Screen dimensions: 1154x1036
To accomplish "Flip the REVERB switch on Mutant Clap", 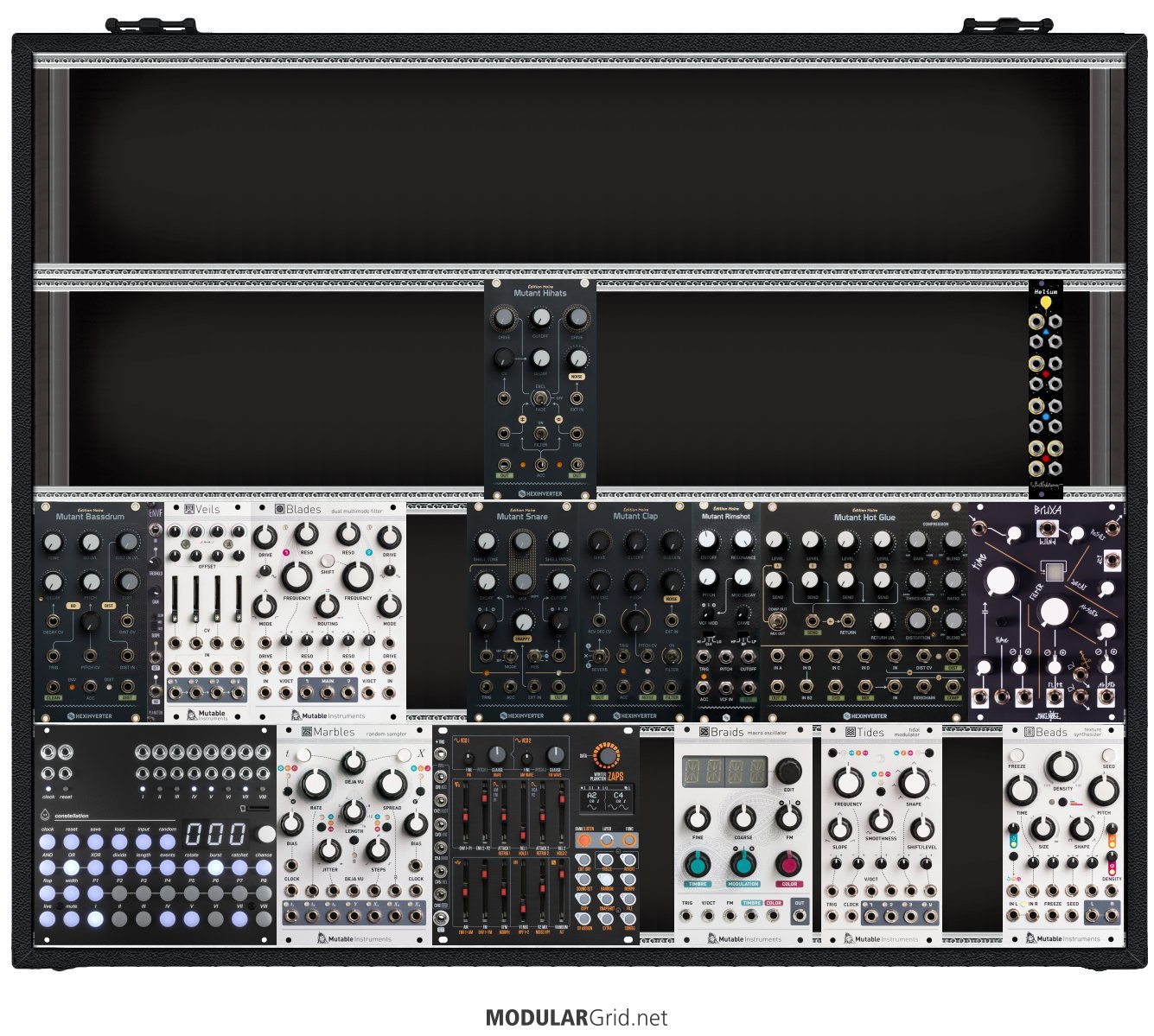I will click(x=599, y=657).
